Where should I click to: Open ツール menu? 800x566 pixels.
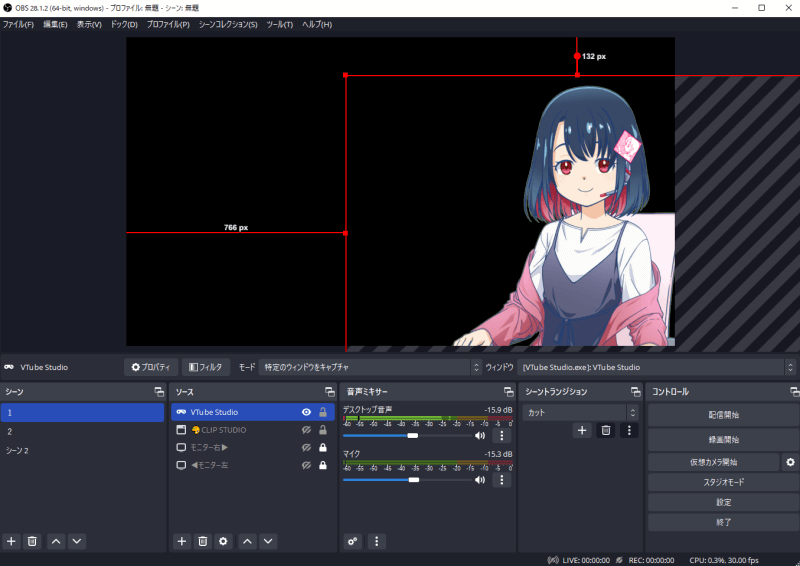click(280, 24)
